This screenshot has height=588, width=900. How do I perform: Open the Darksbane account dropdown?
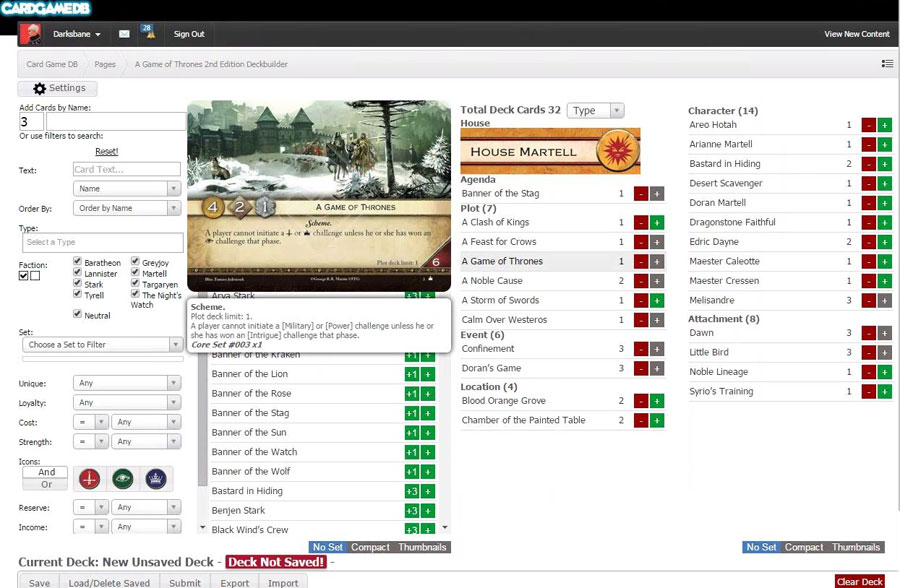pos(77,34)
